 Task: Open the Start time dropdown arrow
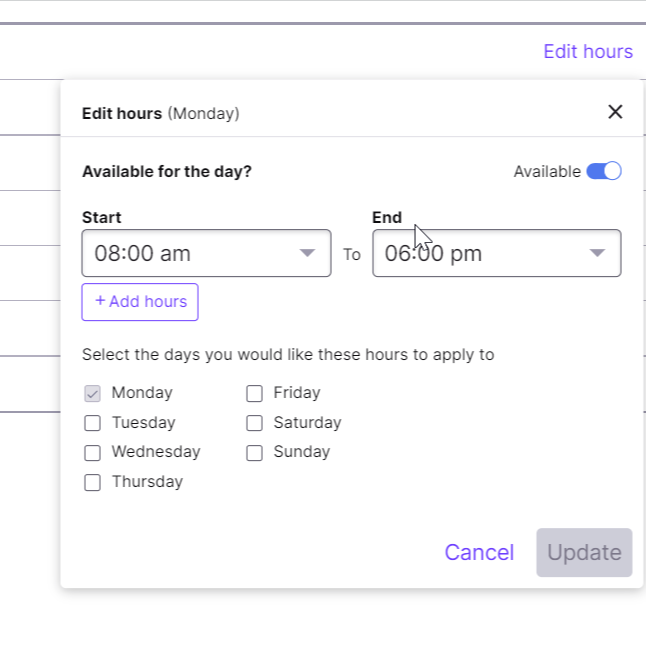tap(308, 253)
